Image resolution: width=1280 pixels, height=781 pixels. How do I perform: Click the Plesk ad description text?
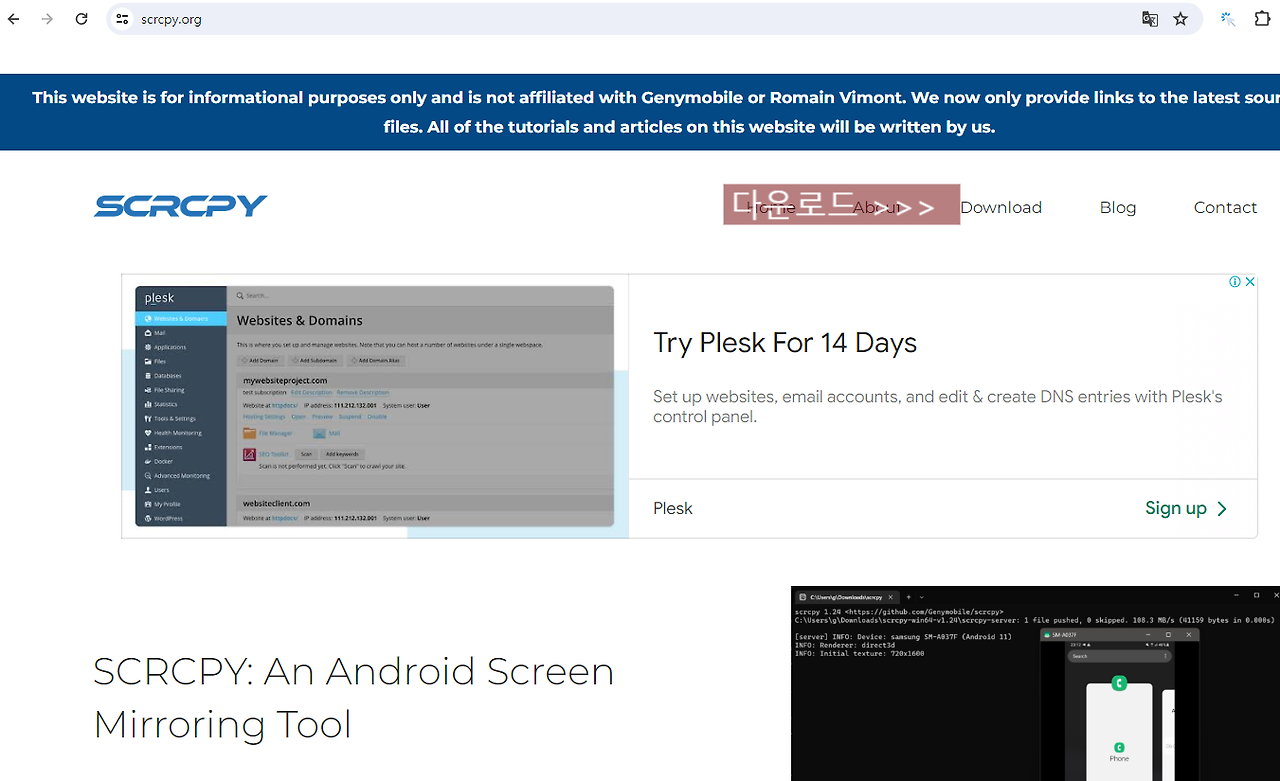click(938, 407)
